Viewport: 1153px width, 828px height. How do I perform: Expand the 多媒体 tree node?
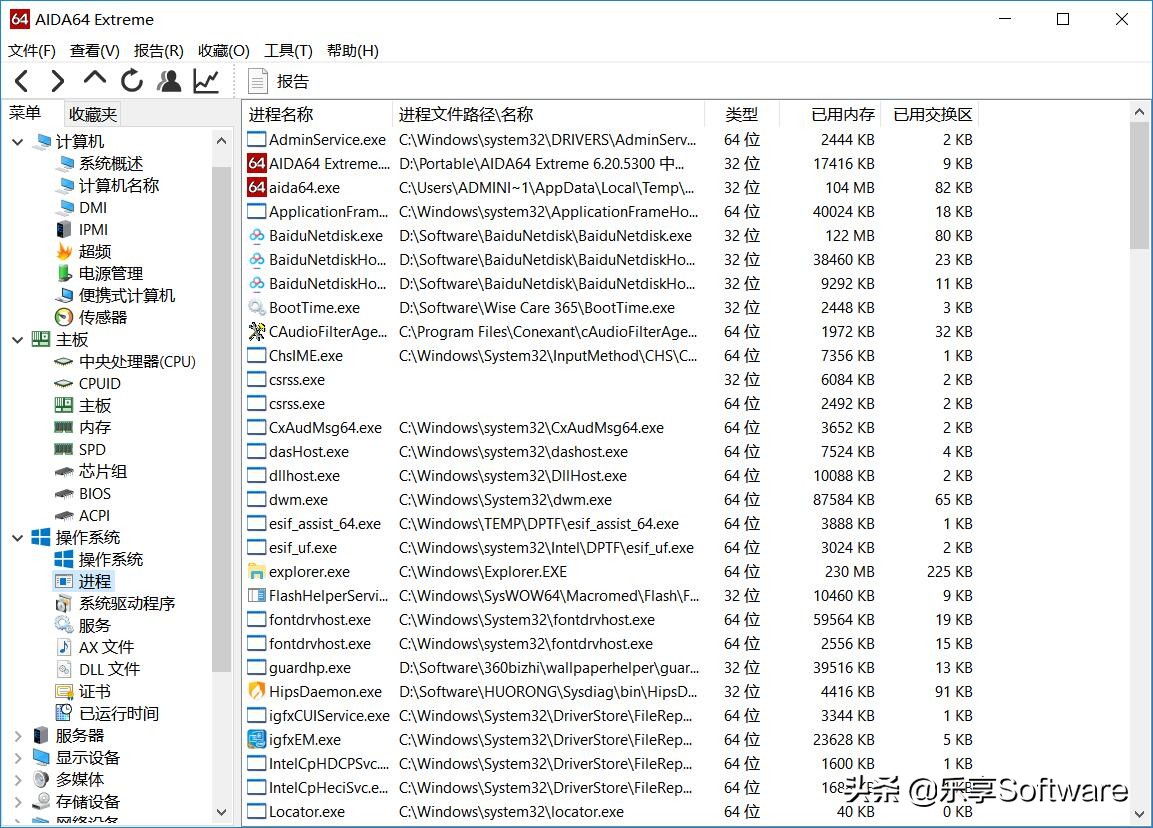coord(18,779)
